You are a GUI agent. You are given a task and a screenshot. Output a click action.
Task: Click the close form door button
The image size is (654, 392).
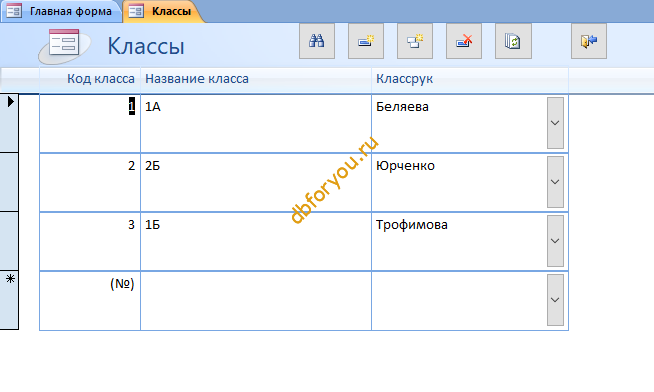click(589, 41)
